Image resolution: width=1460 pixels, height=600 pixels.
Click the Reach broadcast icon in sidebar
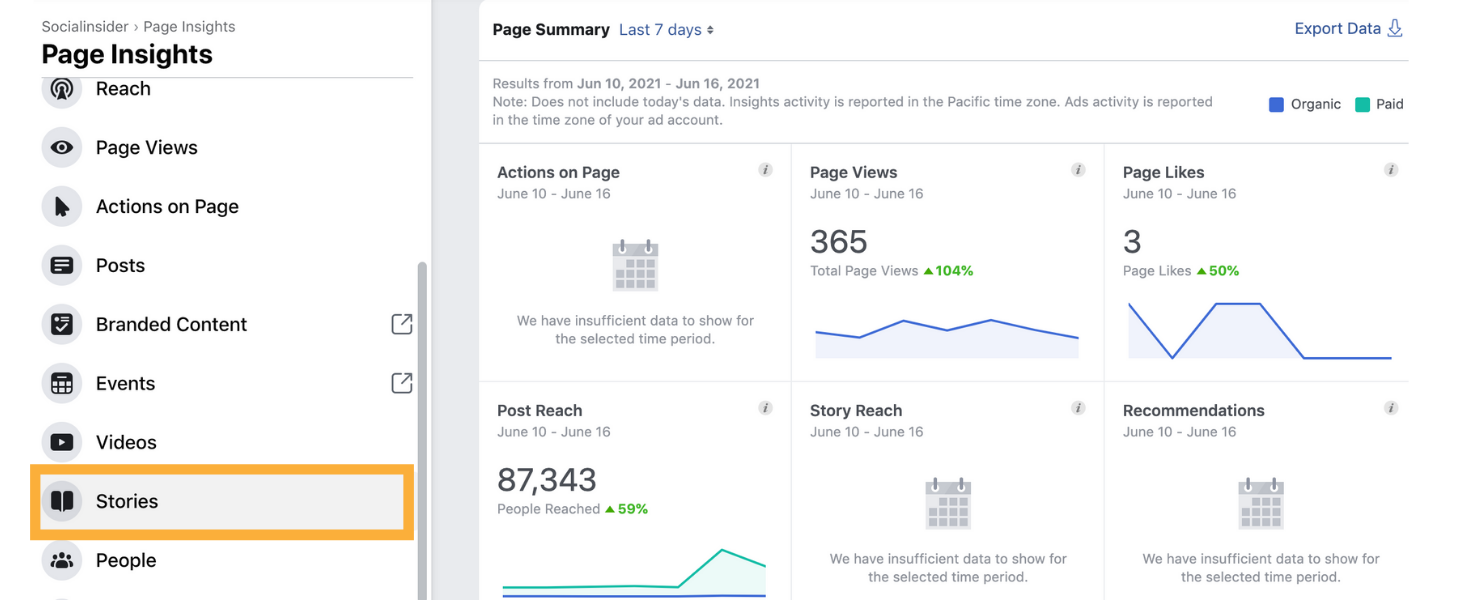[x=62, y=89]
